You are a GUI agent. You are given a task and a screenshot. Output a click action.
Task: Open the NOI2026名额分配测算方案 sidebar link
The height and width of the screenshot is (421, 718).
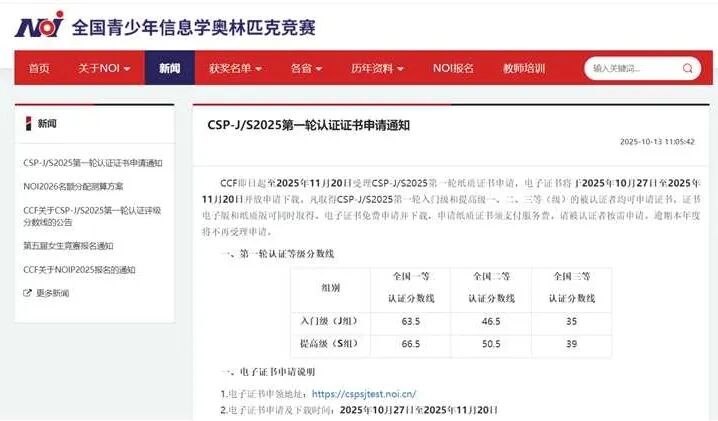(x=73, y=186)
